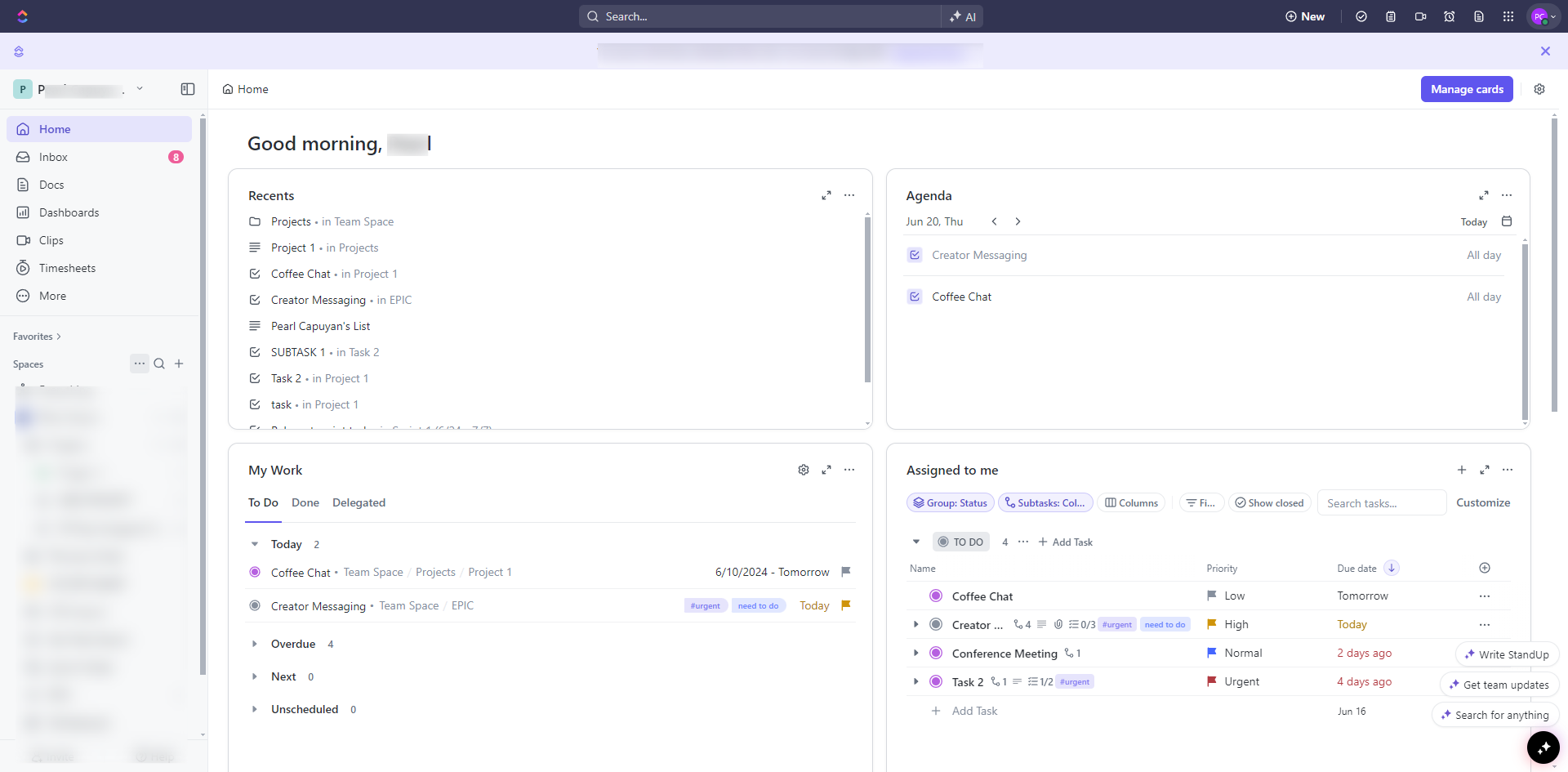Add a task in Assigned to me
The width and height of the screenshot is (1568, 772).
1462,470
